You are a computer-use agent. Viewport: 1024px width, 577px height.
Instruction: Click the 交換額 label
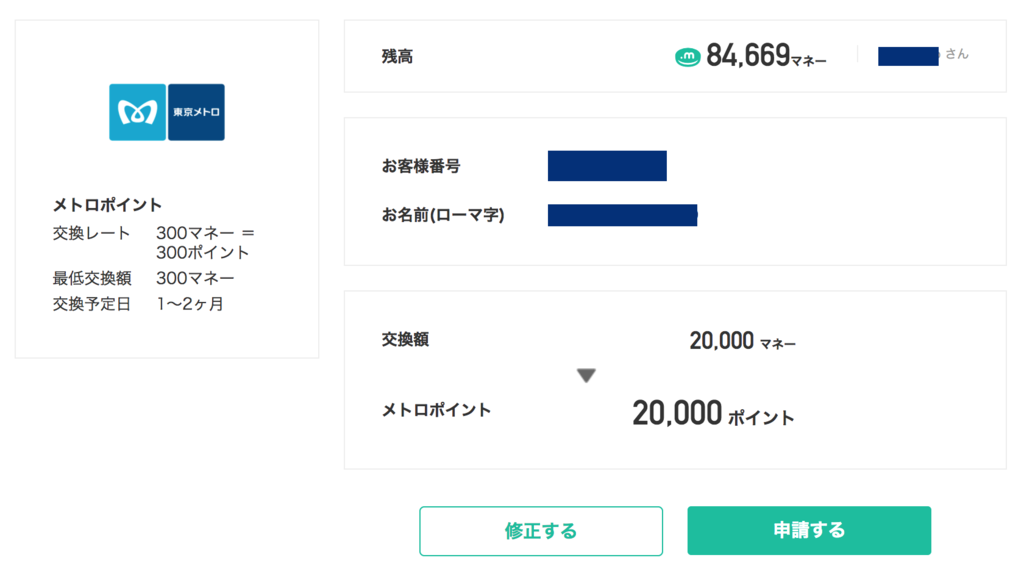coord(406,339)
